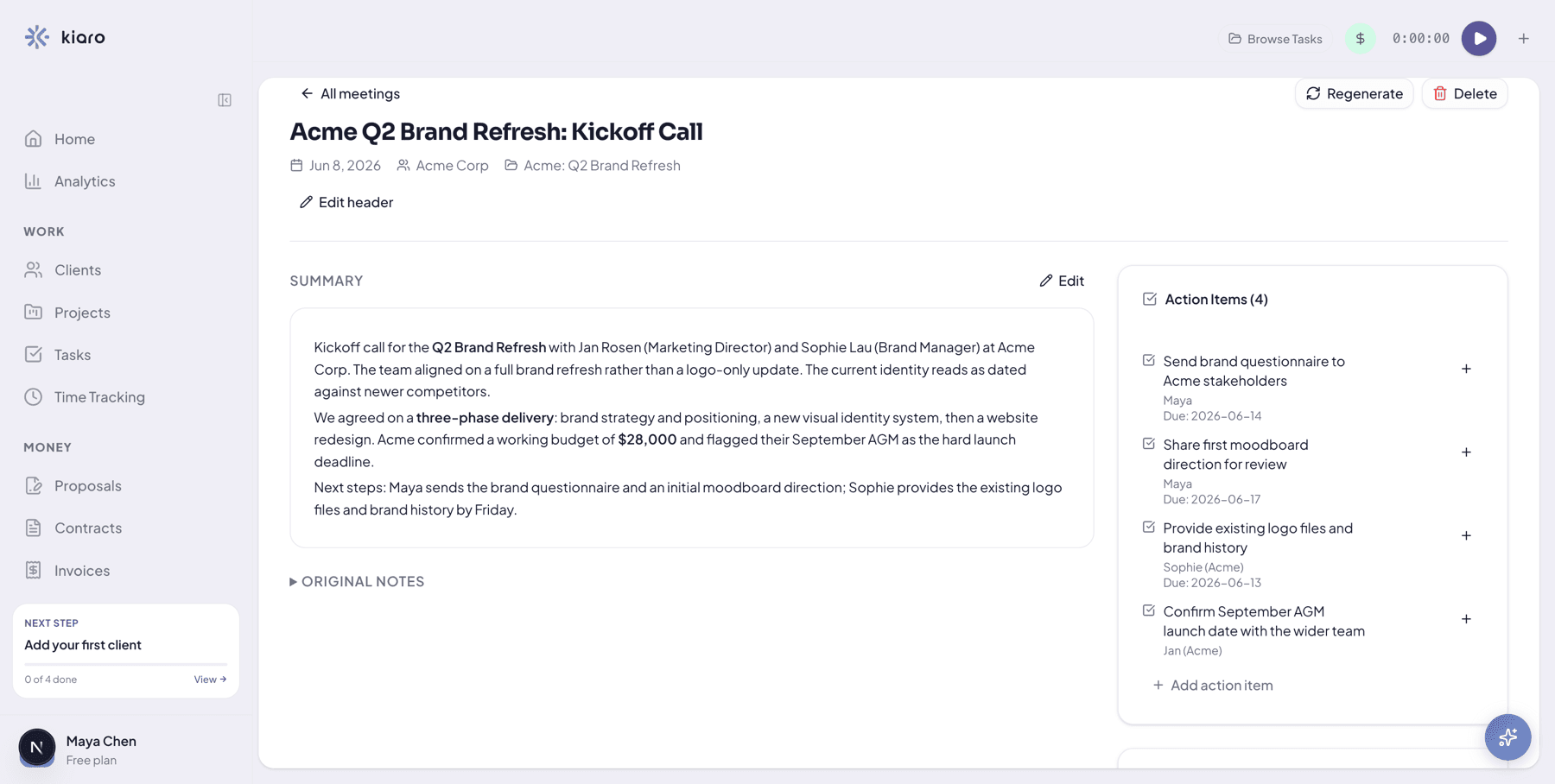Open Clients section
1555x784 pixels.
pos(63,270)
